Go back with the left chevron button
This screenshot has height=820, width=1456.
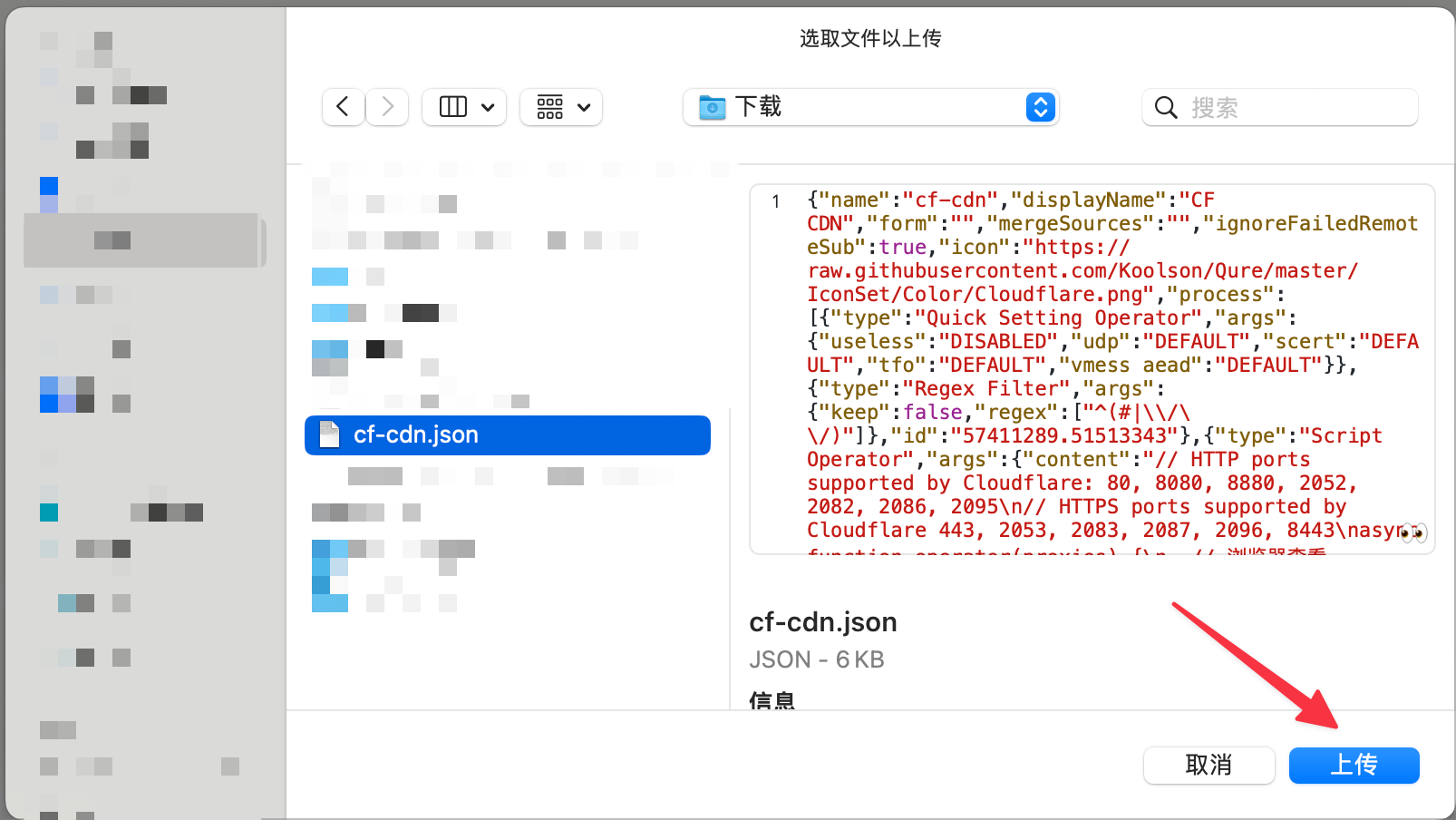343,107
